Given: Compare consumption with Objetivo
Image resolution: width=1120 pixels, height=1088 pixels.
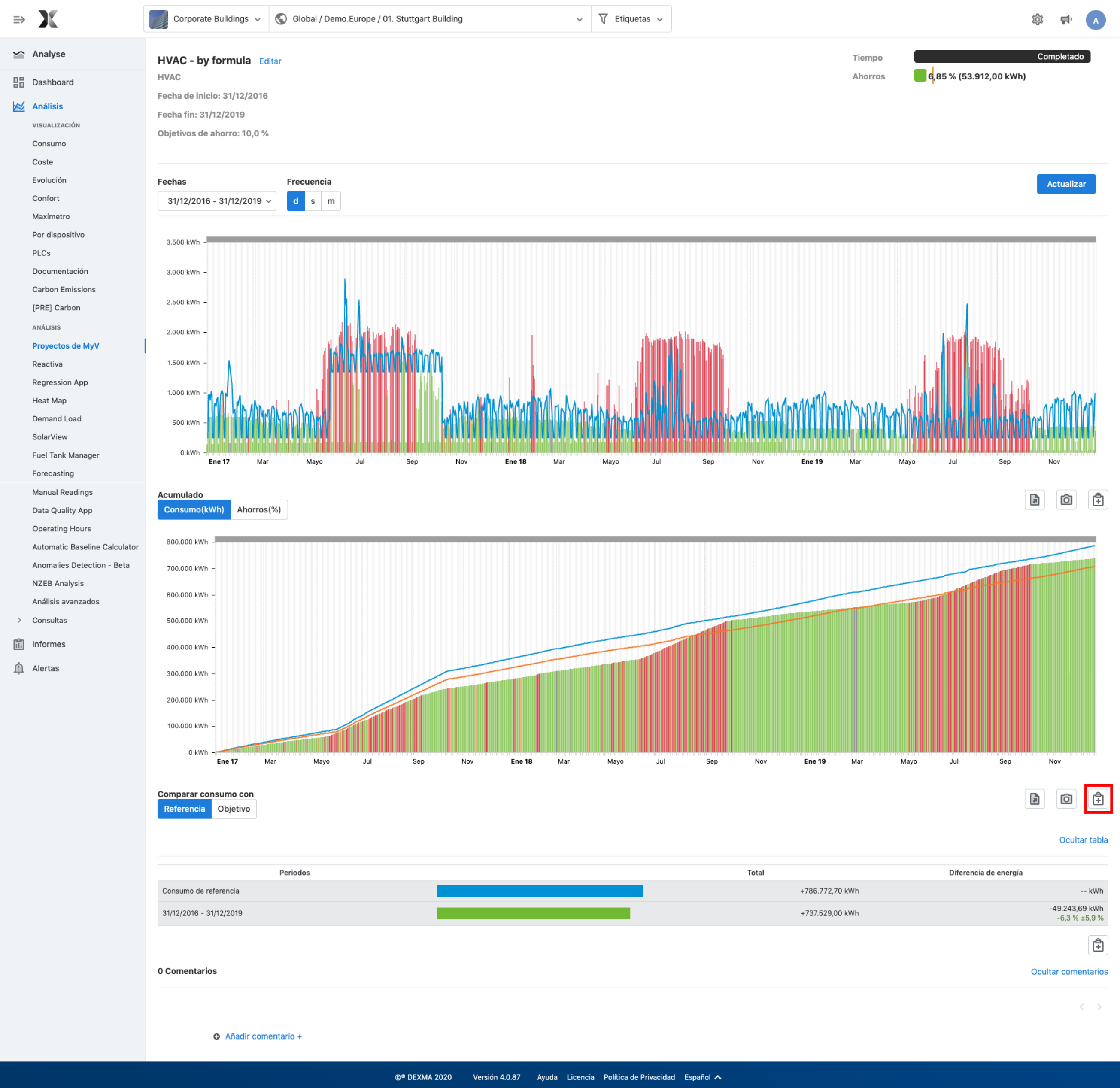Looking at the screenshot, I should tap(234, 809).
